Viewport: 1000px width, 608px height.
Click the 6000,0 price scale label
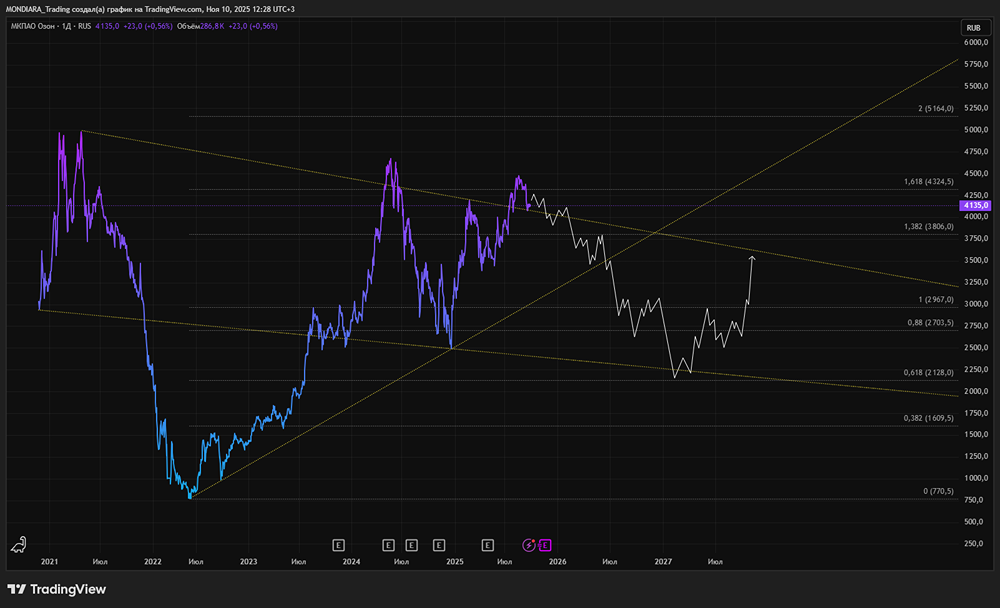point(977,43)
